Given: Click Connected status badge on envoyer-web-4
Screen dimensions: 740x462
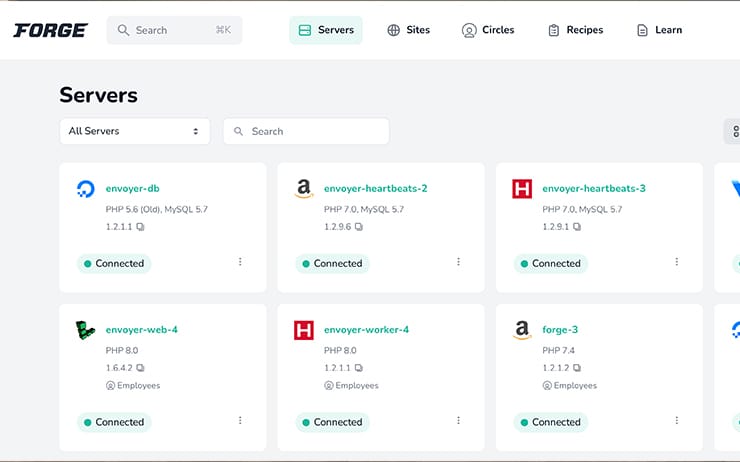Looking at the screenshot, I should pos(114,422).
